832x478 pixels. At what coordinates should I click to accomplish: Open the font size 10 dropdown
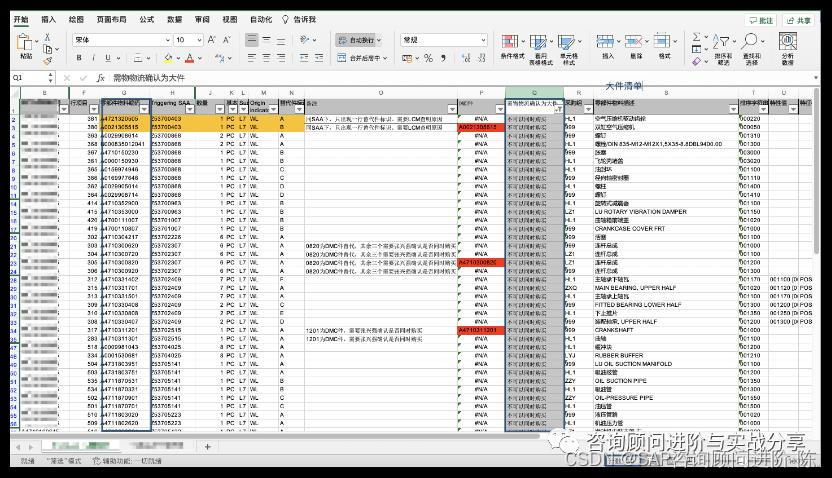[200, 40]
